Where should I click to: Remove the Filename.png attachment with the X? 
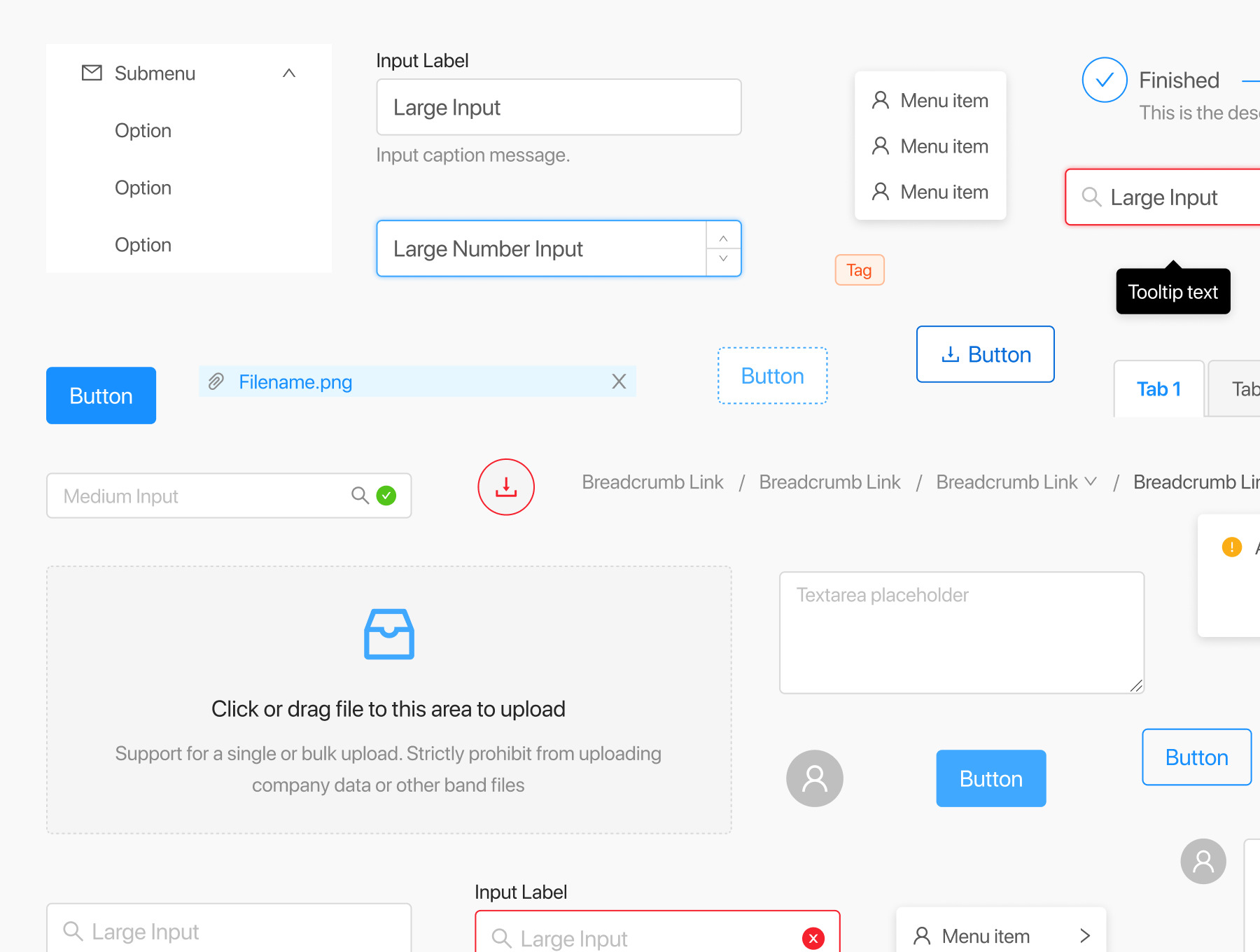[x=619, y=381]
